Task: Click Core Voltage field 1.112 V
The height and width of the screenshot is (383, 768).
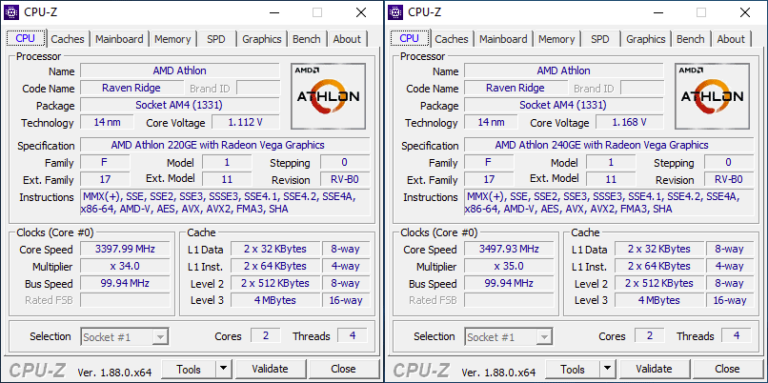Action: tap(245, 122)
